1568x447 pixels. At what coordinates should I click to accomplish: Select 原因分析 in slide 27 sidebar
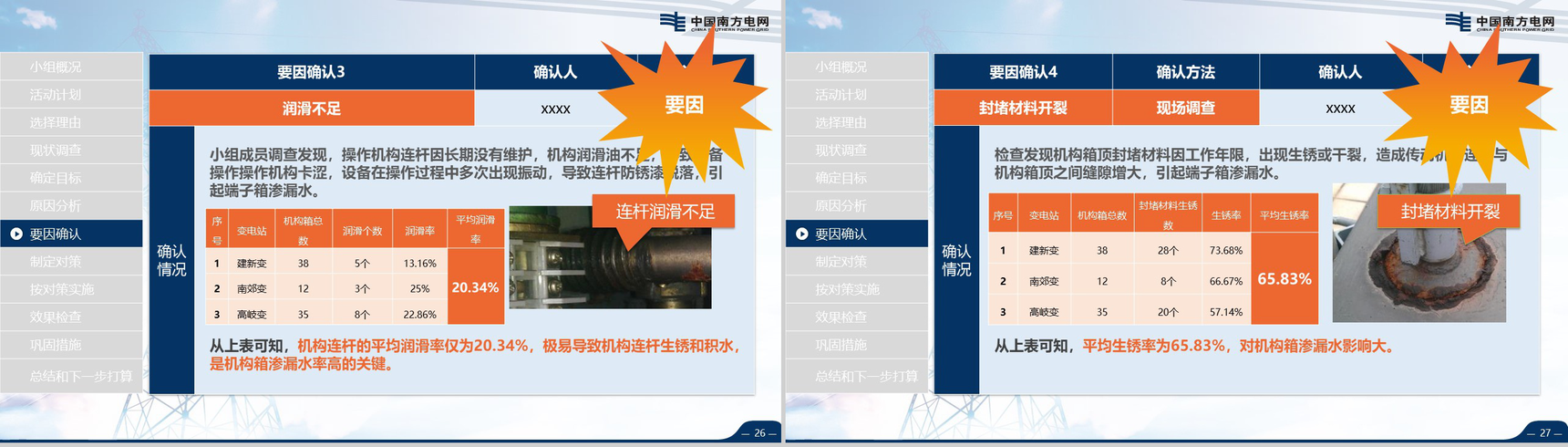pyautogui.click(x=841, y=206)
